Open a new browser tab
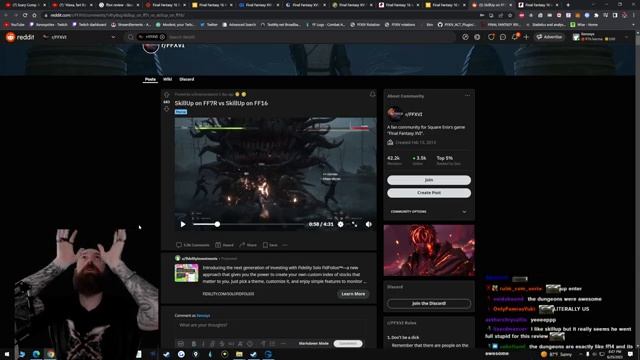Viewport: 640px width, 360px height. click(568, 5)
